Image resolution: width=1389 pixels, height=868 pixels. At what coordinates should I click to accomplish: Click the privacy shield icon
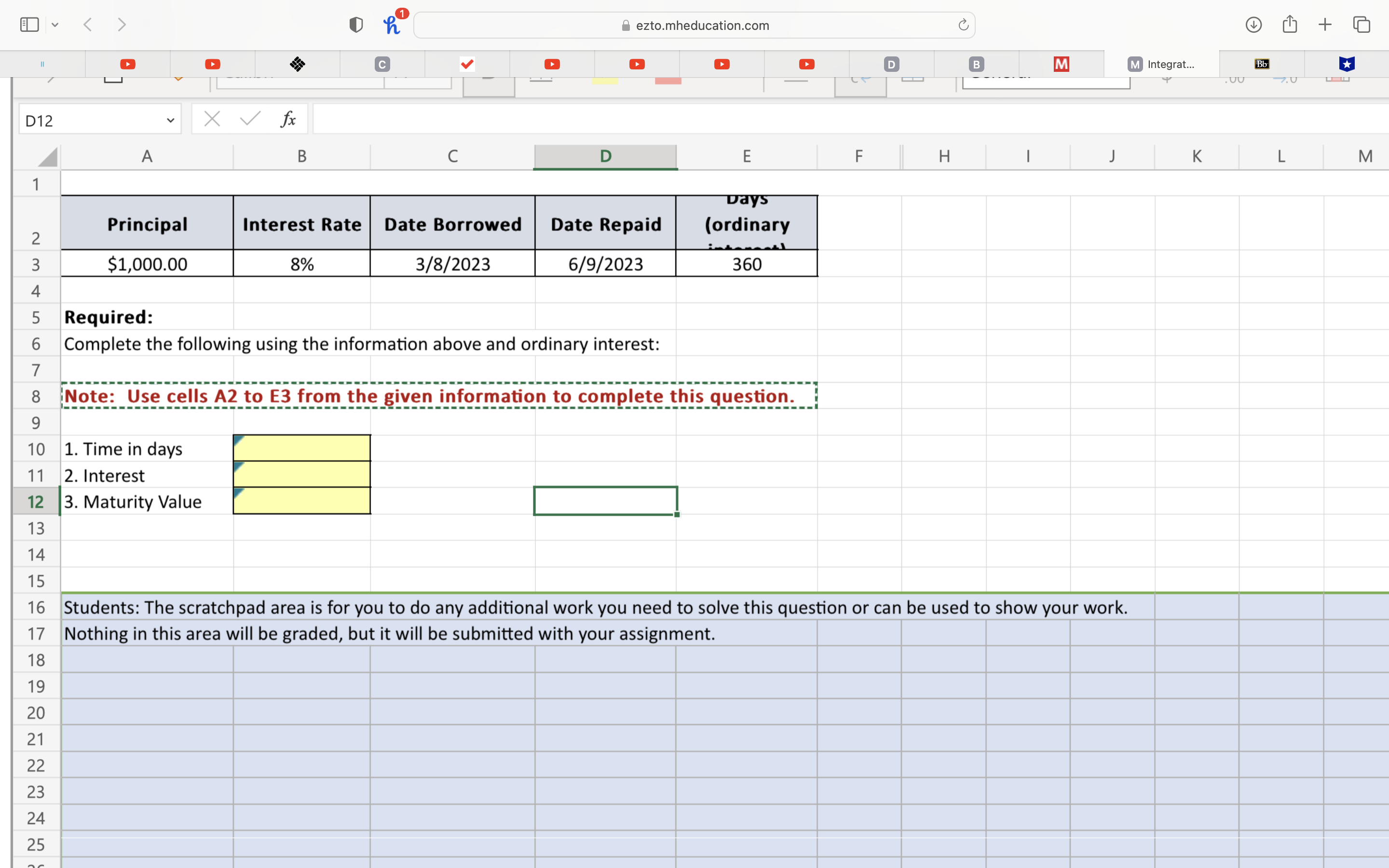[x=356, y=25]
